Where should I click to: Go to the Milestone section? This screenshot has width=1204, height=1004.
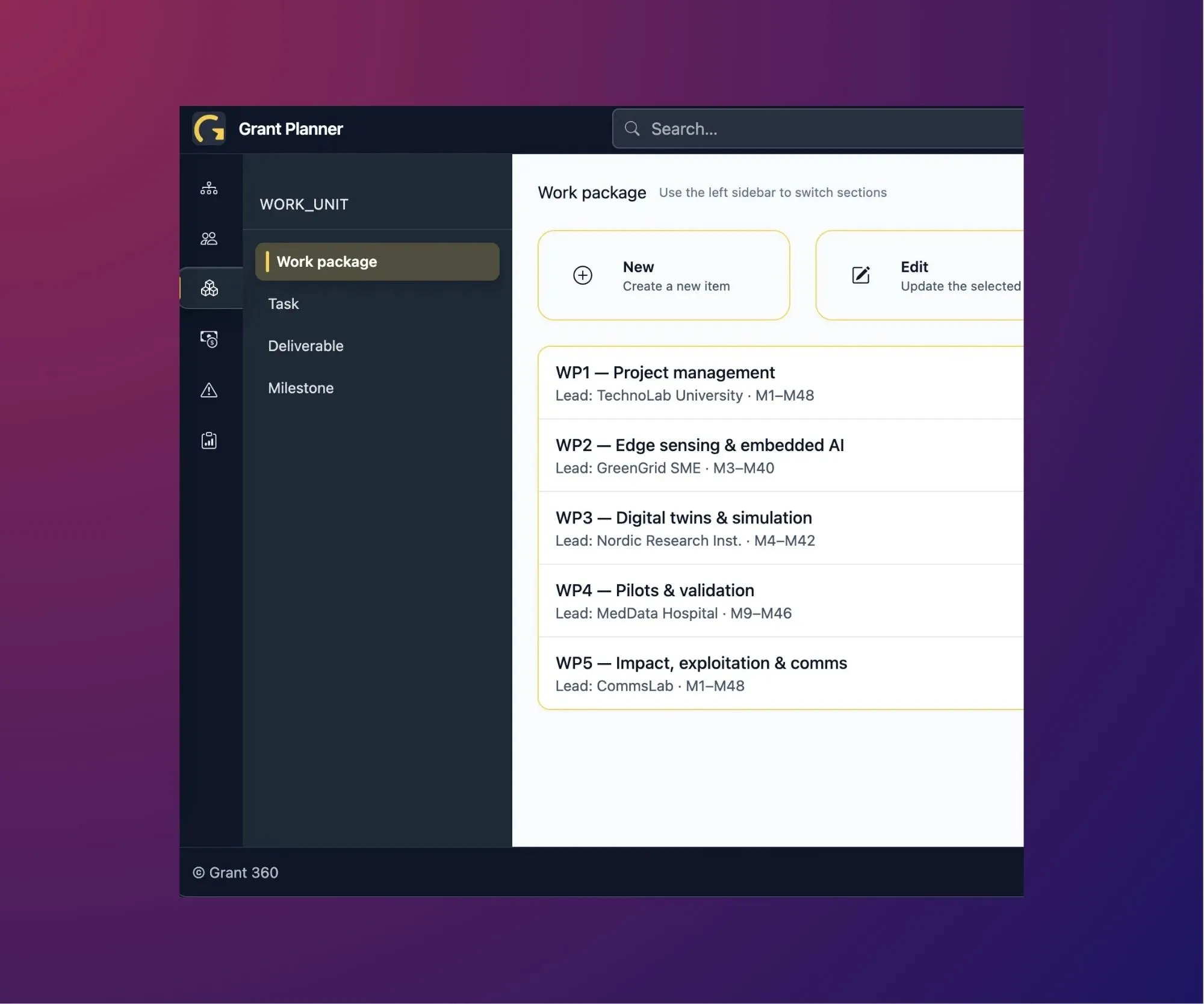[x=301, y=388]
